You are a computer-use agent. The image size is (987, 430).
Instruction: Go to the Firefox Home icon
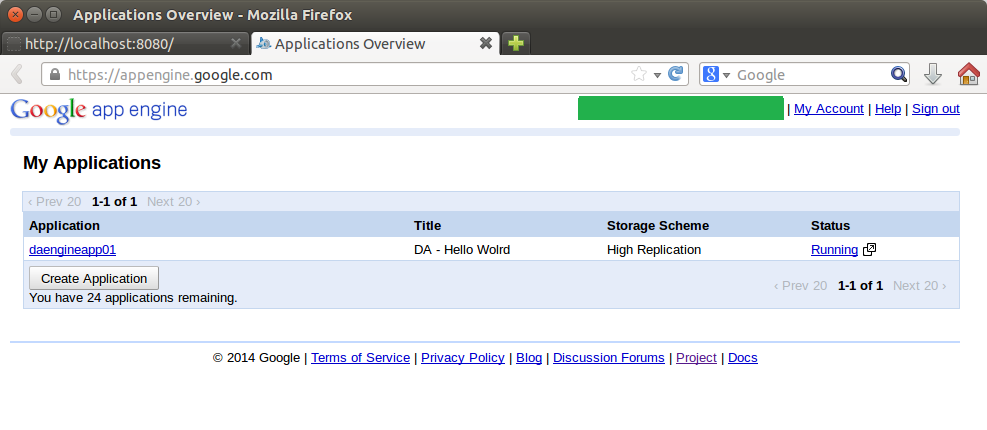[968, 75]
